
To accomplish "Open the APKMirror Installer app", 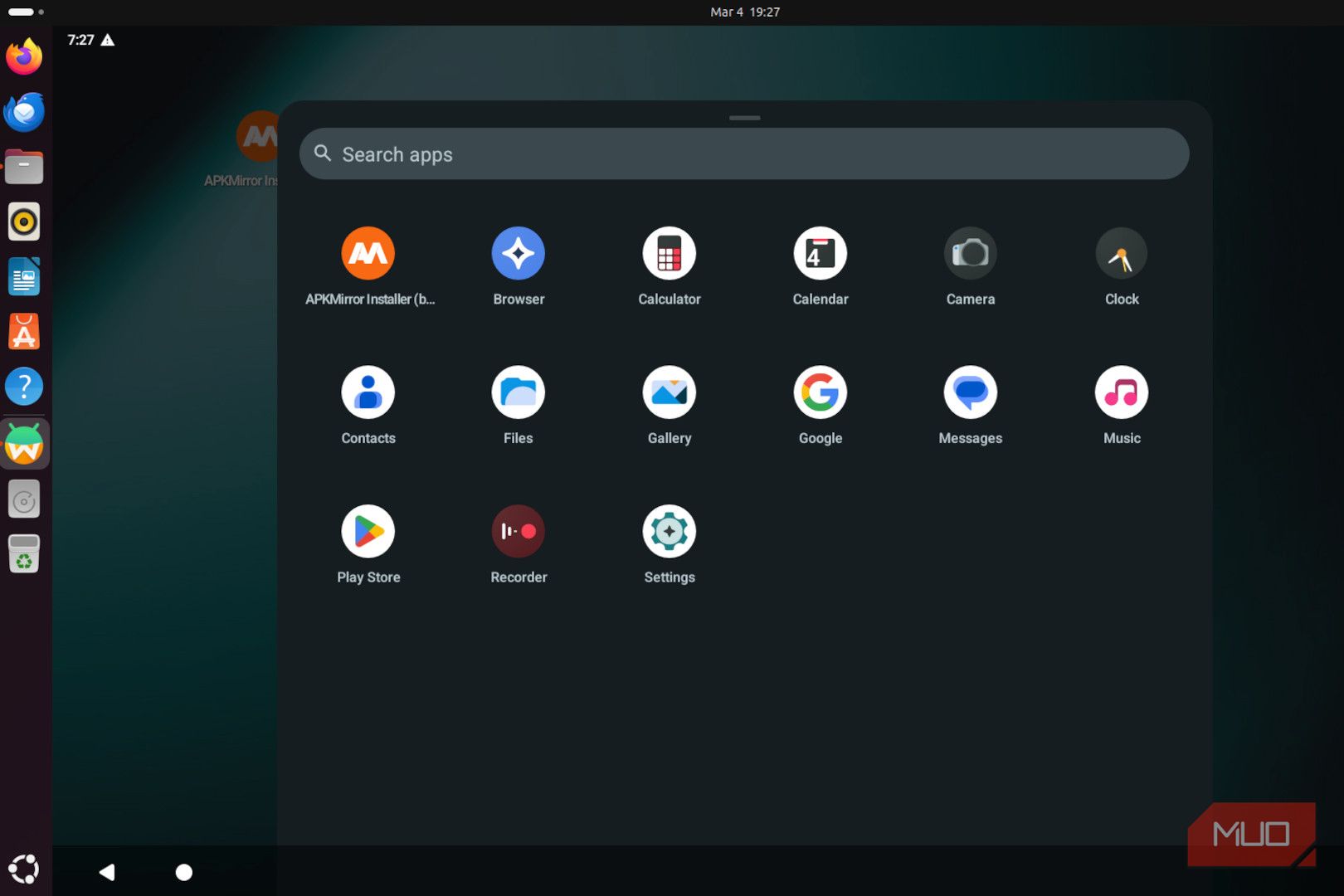I will coord(368,253).
